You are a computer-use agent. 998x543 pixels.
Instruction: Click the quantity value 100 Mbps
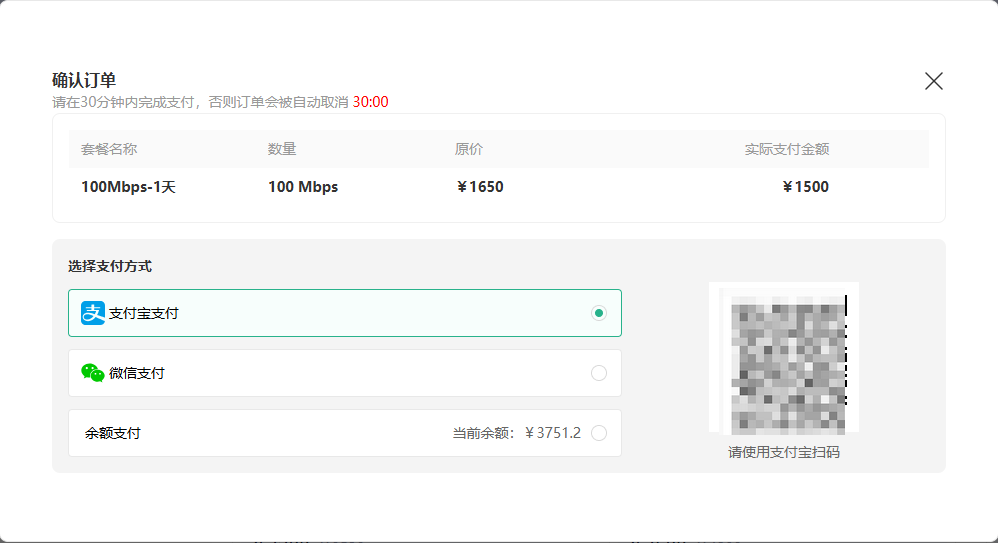(303, 187)
